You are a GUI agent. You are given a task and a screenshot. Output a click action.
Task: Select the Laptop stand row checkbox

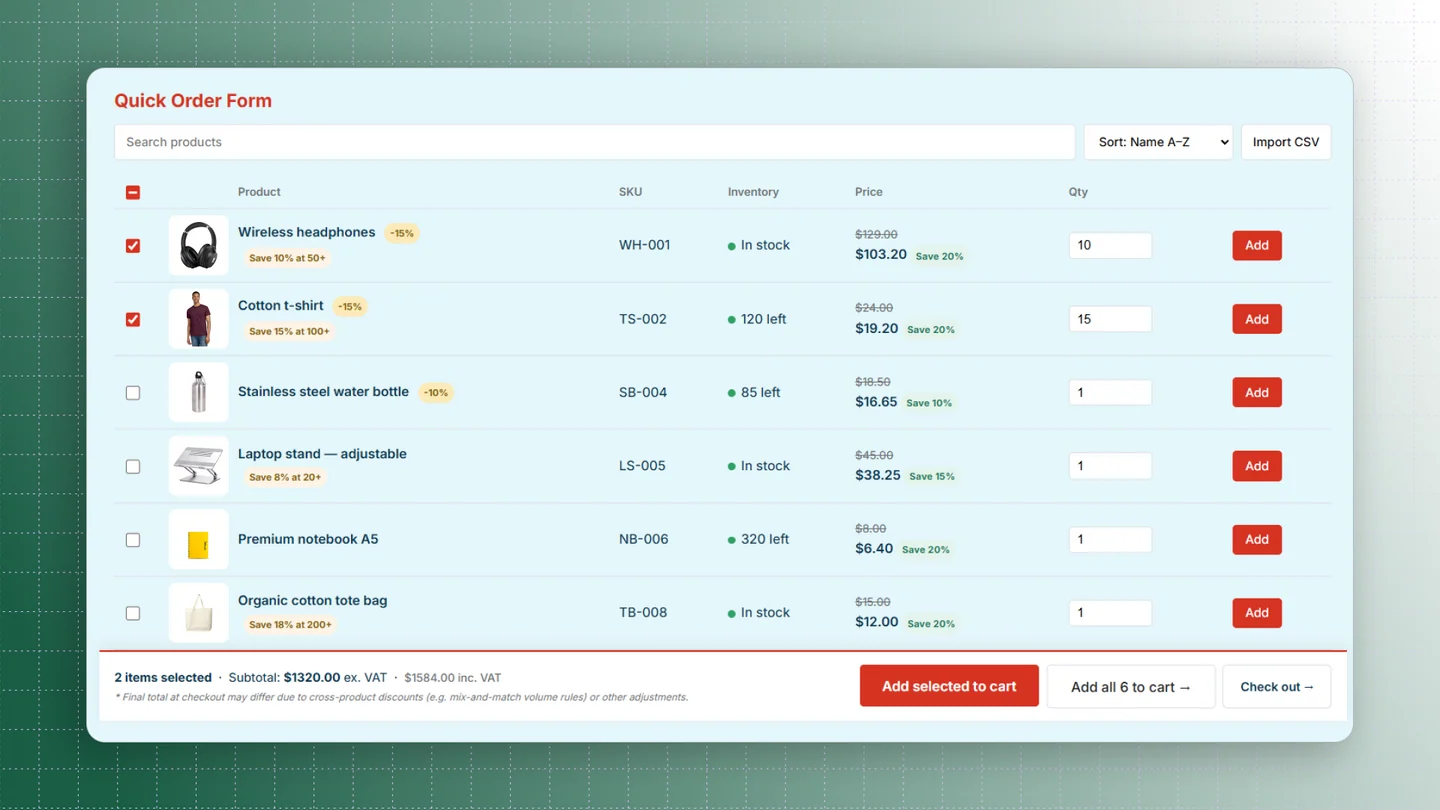click(x=133, y=466)
